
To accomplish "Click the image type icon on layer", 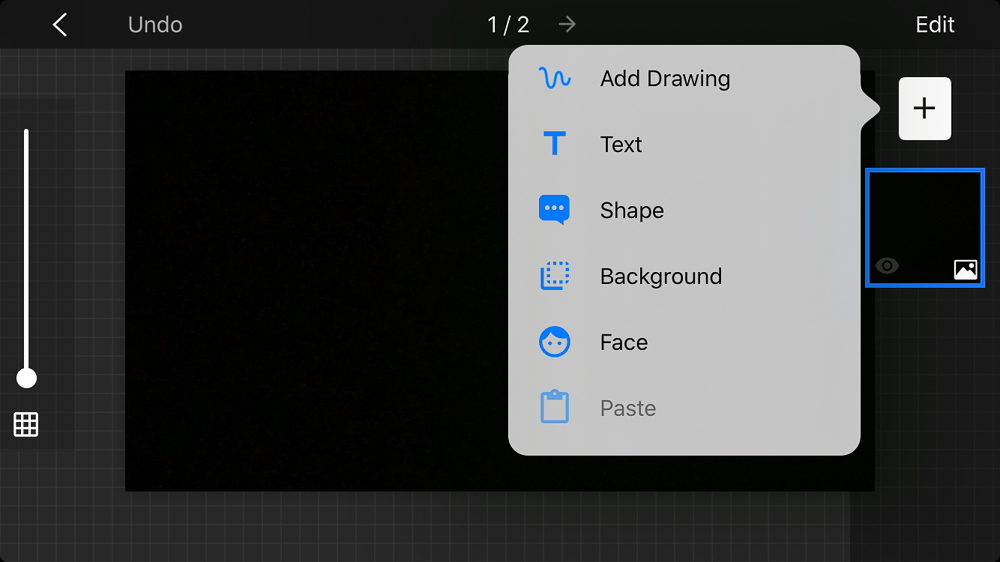I will point(965,269).
